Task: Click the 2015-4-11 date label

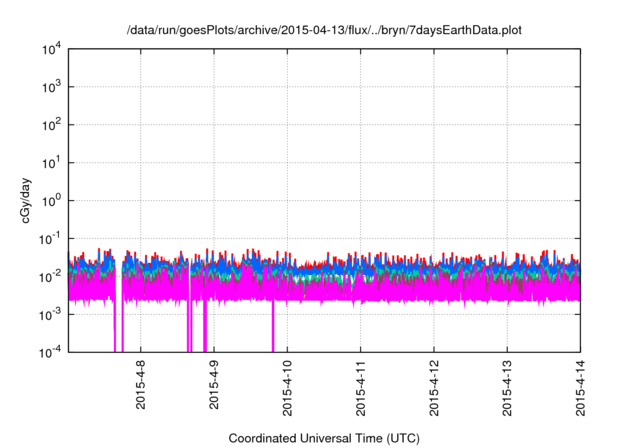Action: pyautogui.click(x=360, y=388)
